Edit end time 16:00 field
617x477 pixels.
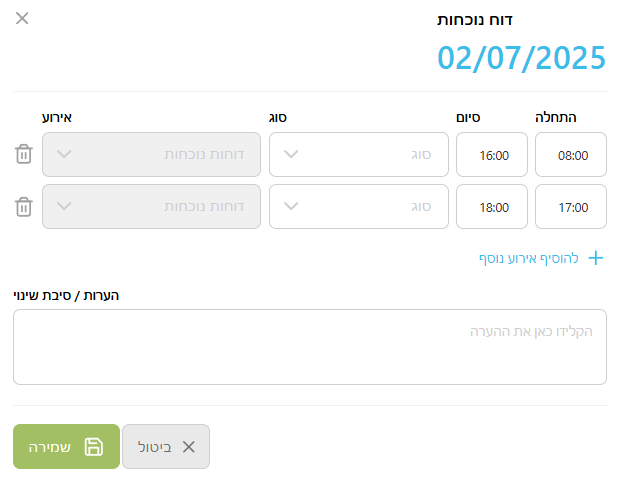click(492, 155)
